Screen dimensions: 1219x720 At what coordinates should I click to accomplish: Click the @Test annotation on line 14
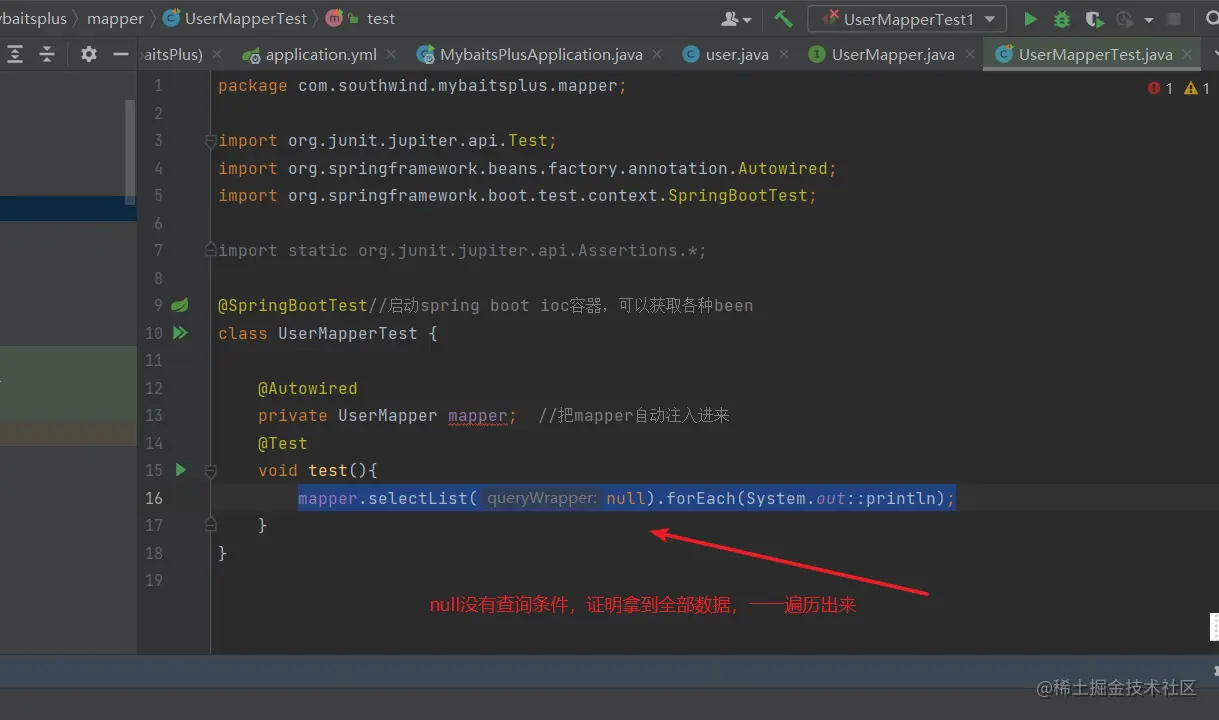pos(283,443)
